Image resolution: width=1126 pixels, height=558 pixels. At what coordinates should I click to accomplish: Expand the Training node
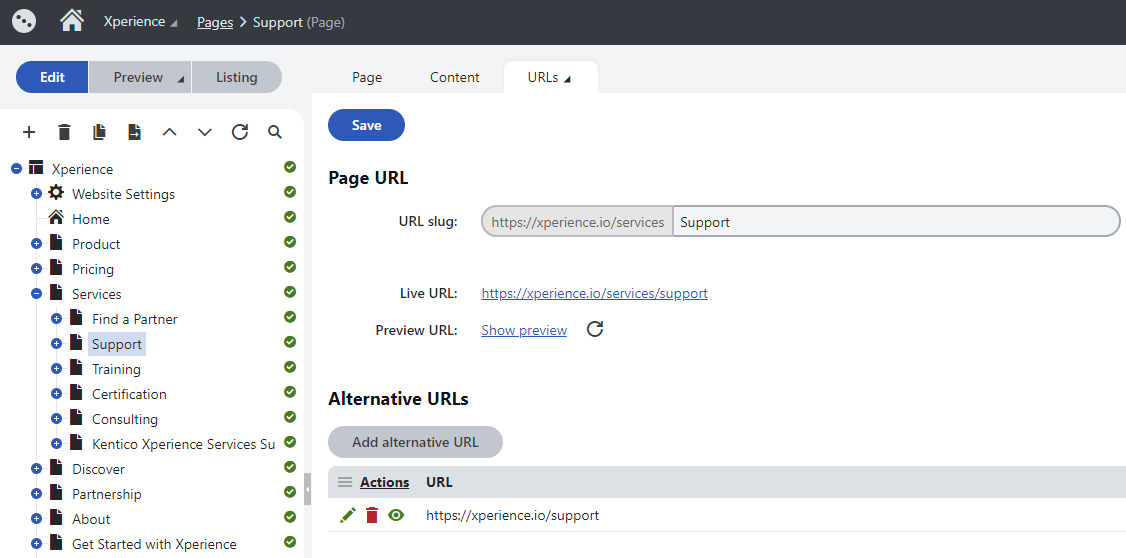pos(57,369)
